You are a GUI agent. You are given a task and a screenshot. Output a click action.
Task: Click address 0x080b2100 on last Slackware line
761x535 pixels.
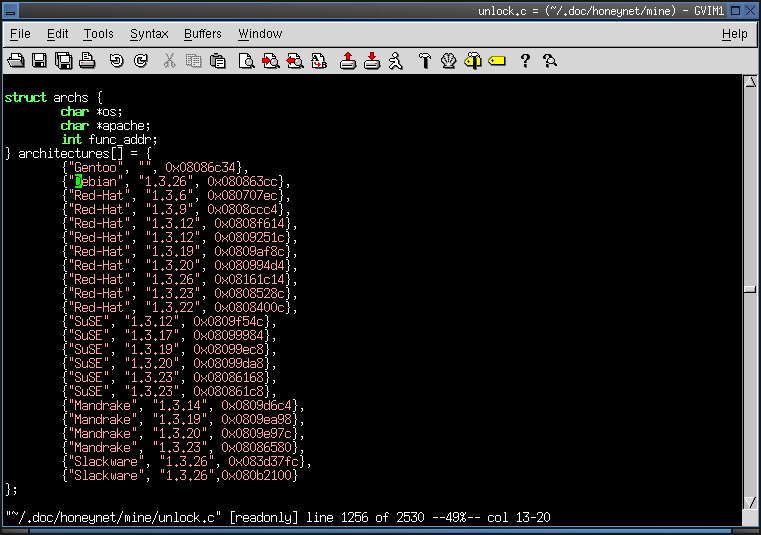(x=256, y=475)
